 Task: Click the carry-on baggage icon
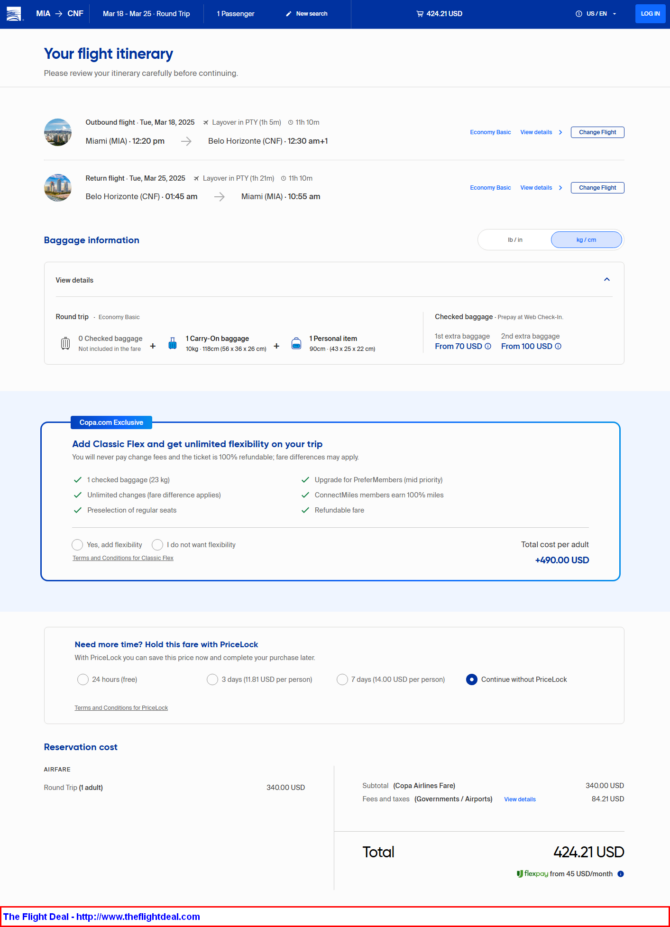172,343
